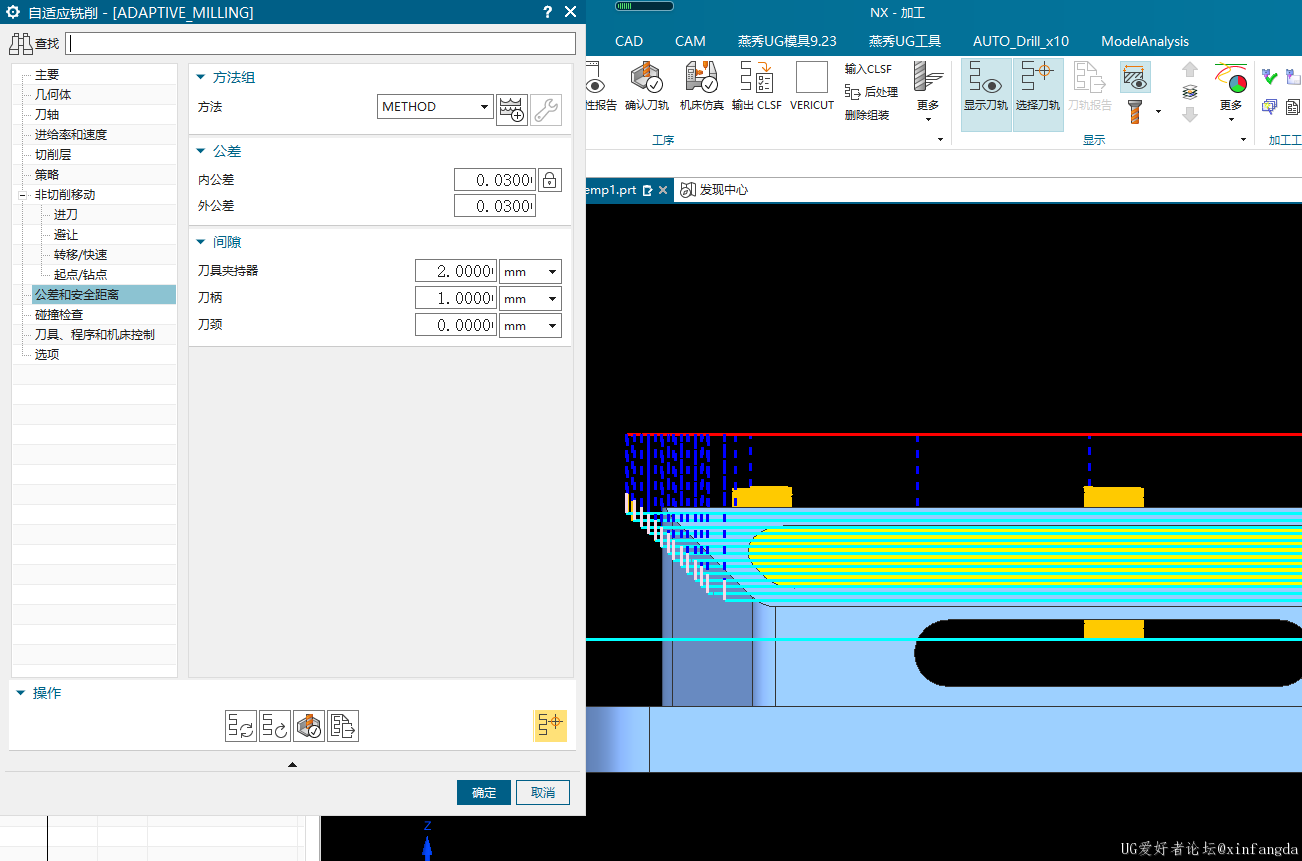Click the down arrow layer icon in 显示

[x=1189, y=114]
